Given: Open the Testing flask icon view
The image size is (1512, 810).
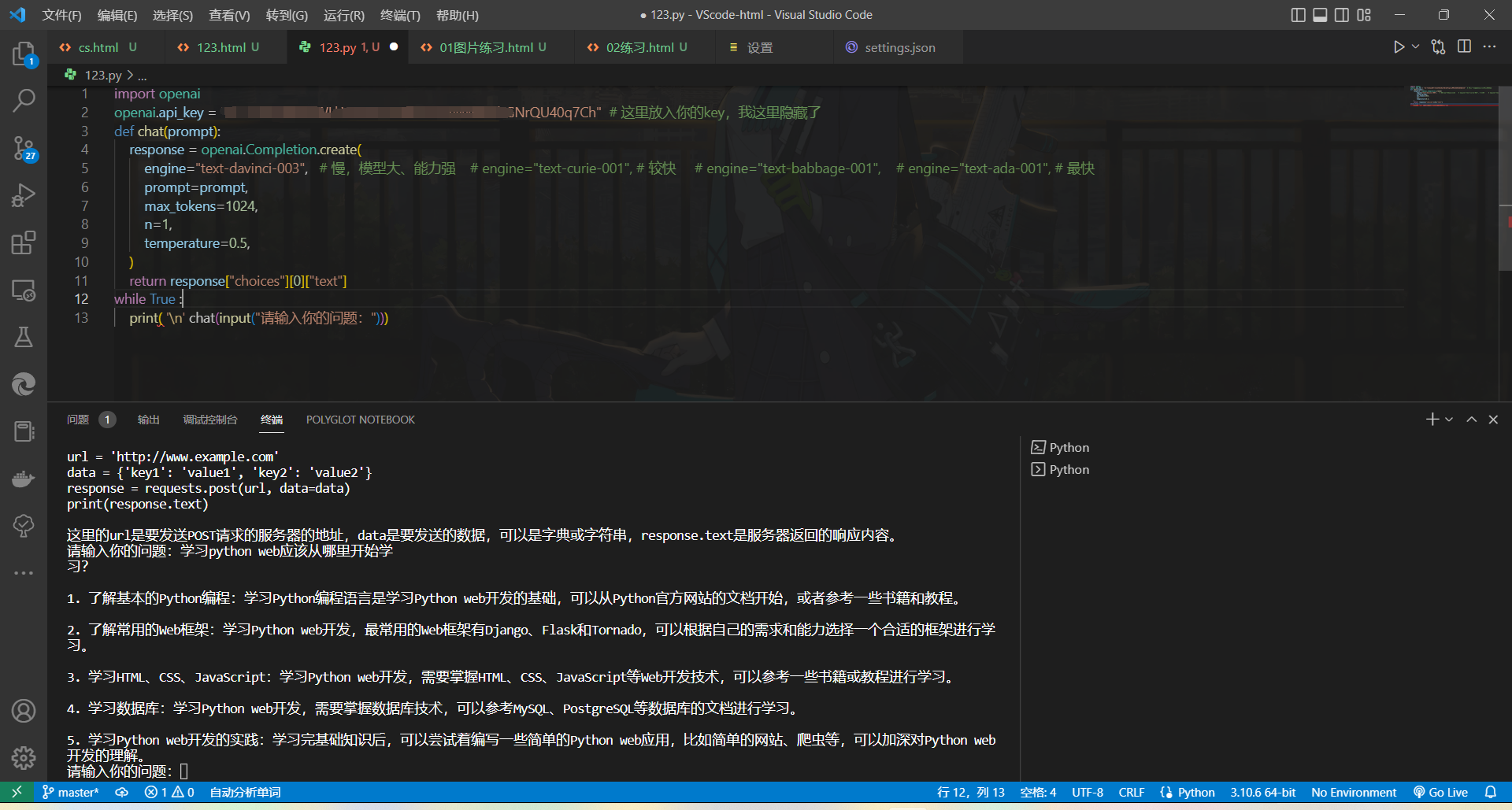Looking at the screenshot, I should click(x=24, y=337).
